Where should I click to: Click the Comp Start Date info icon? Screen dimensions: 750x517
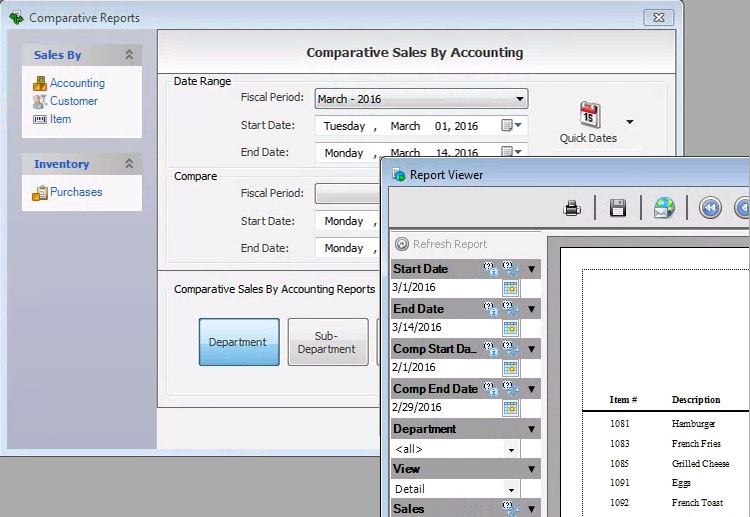pyautogui.click(x=491, y=349)
